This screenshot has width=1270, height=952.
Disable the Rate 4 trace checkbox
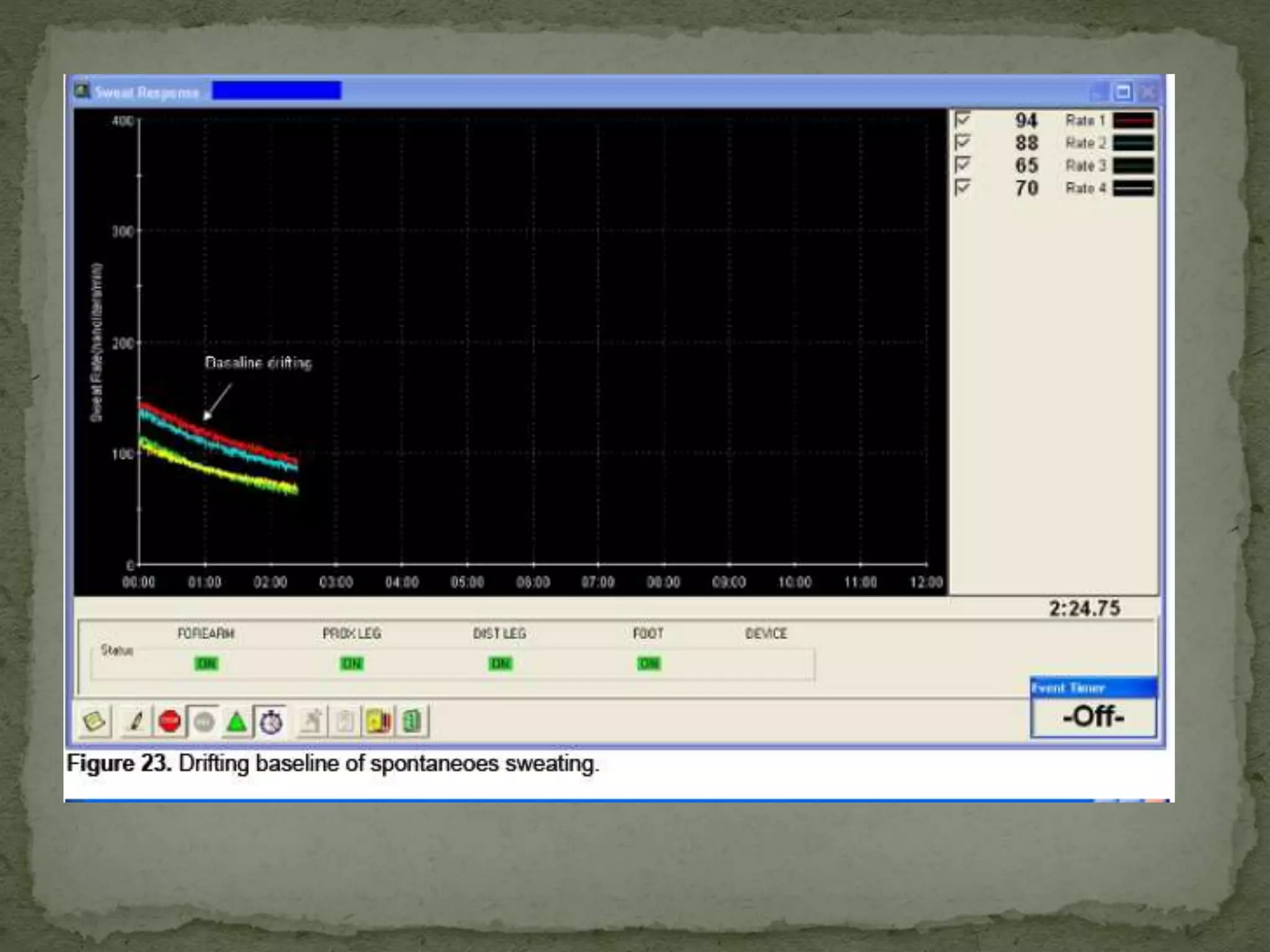[x=962, y=187]
